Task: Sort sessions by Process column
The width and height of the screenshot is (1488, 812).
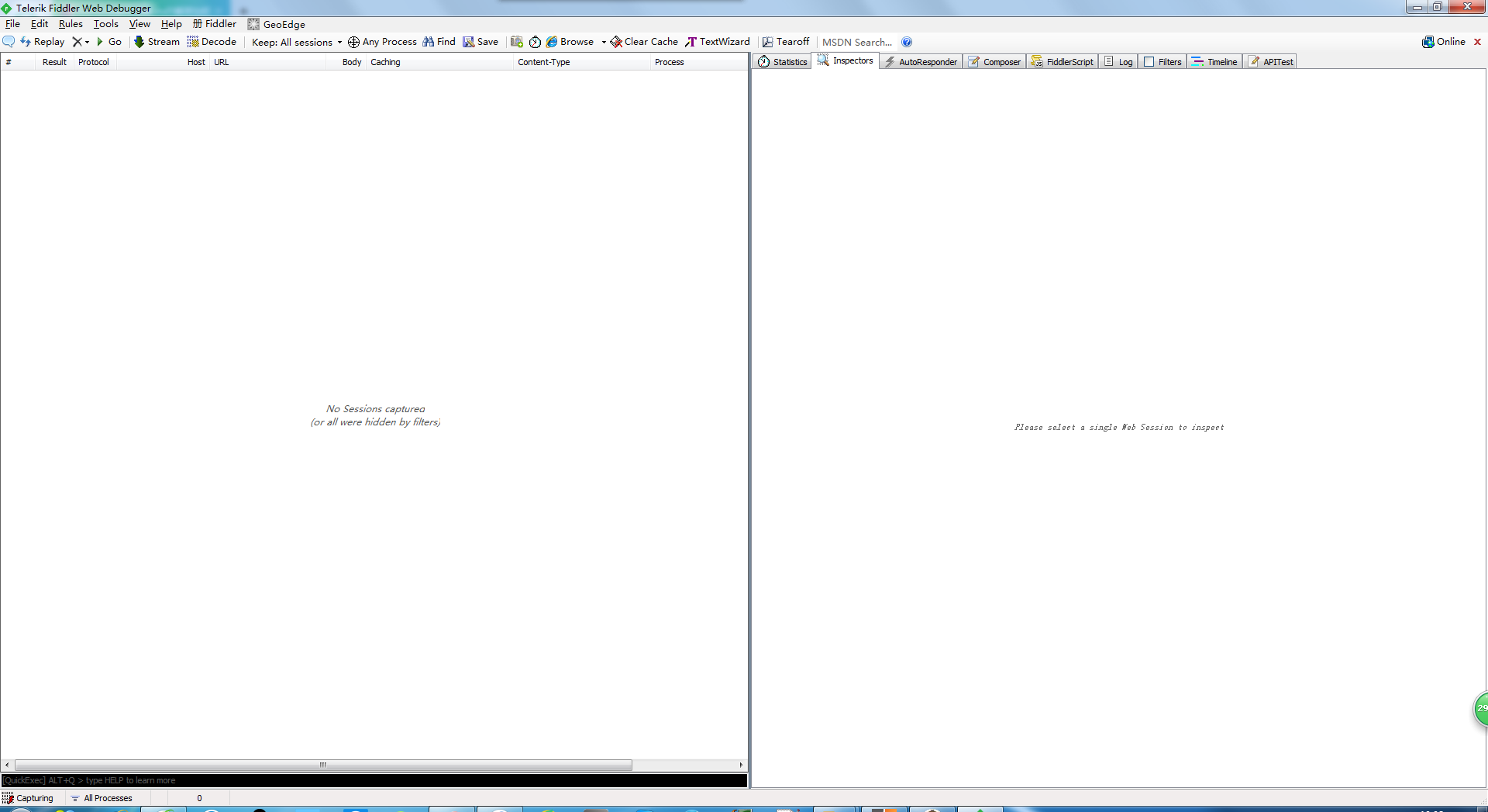Action: click(x=697, y=62)
